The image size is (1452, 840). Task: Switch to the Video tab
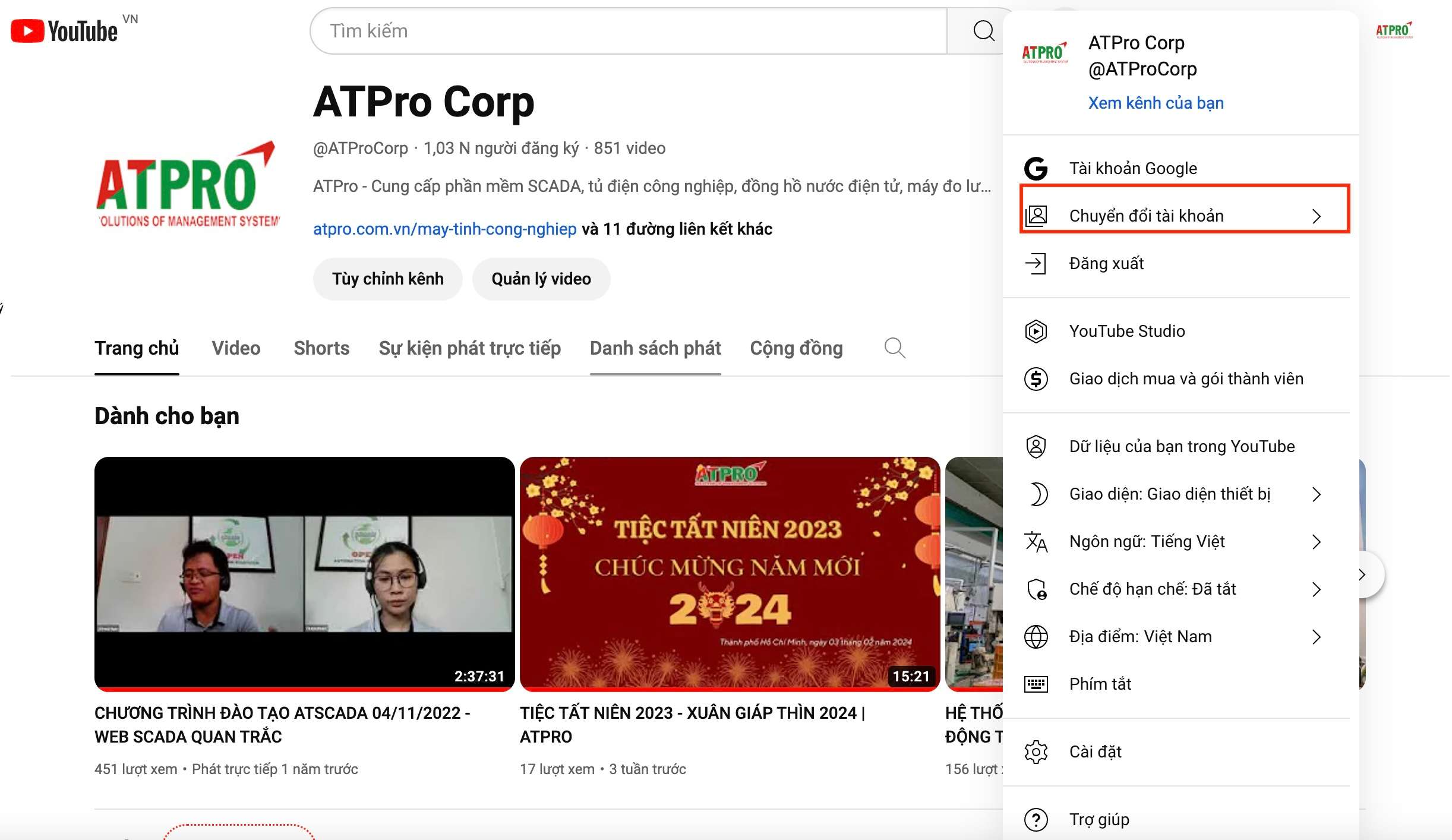coord(236,348)
